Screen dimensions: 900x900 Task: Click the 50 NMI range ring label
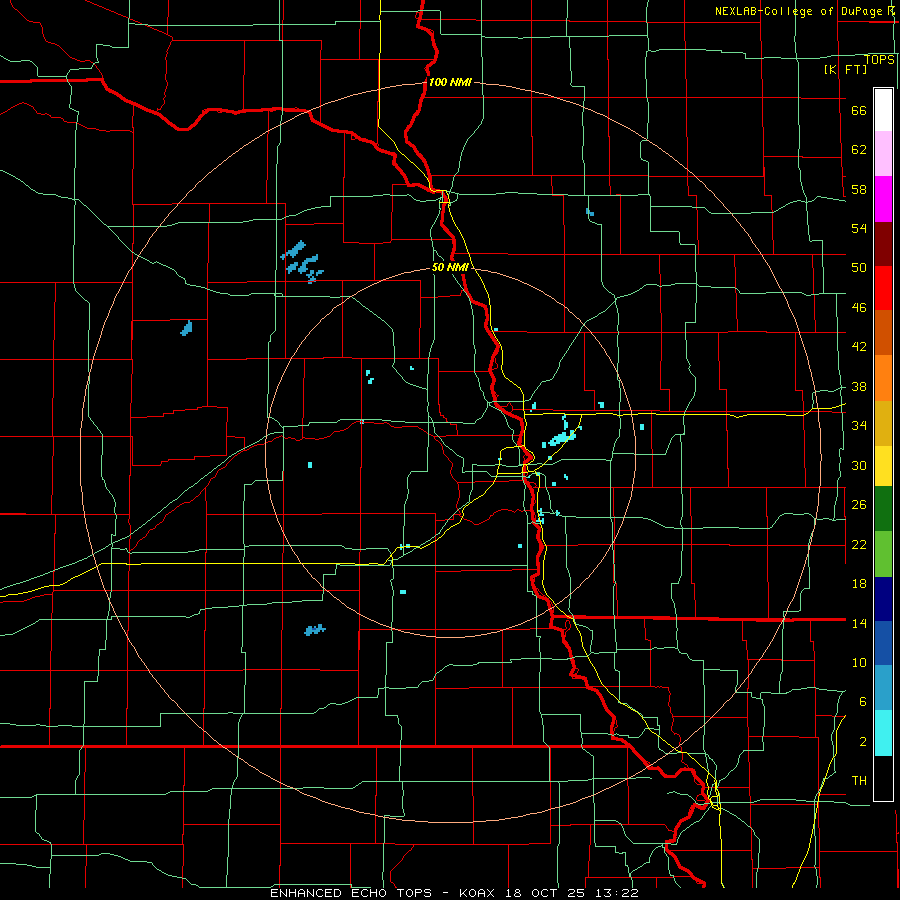click(x=450, y=267)
